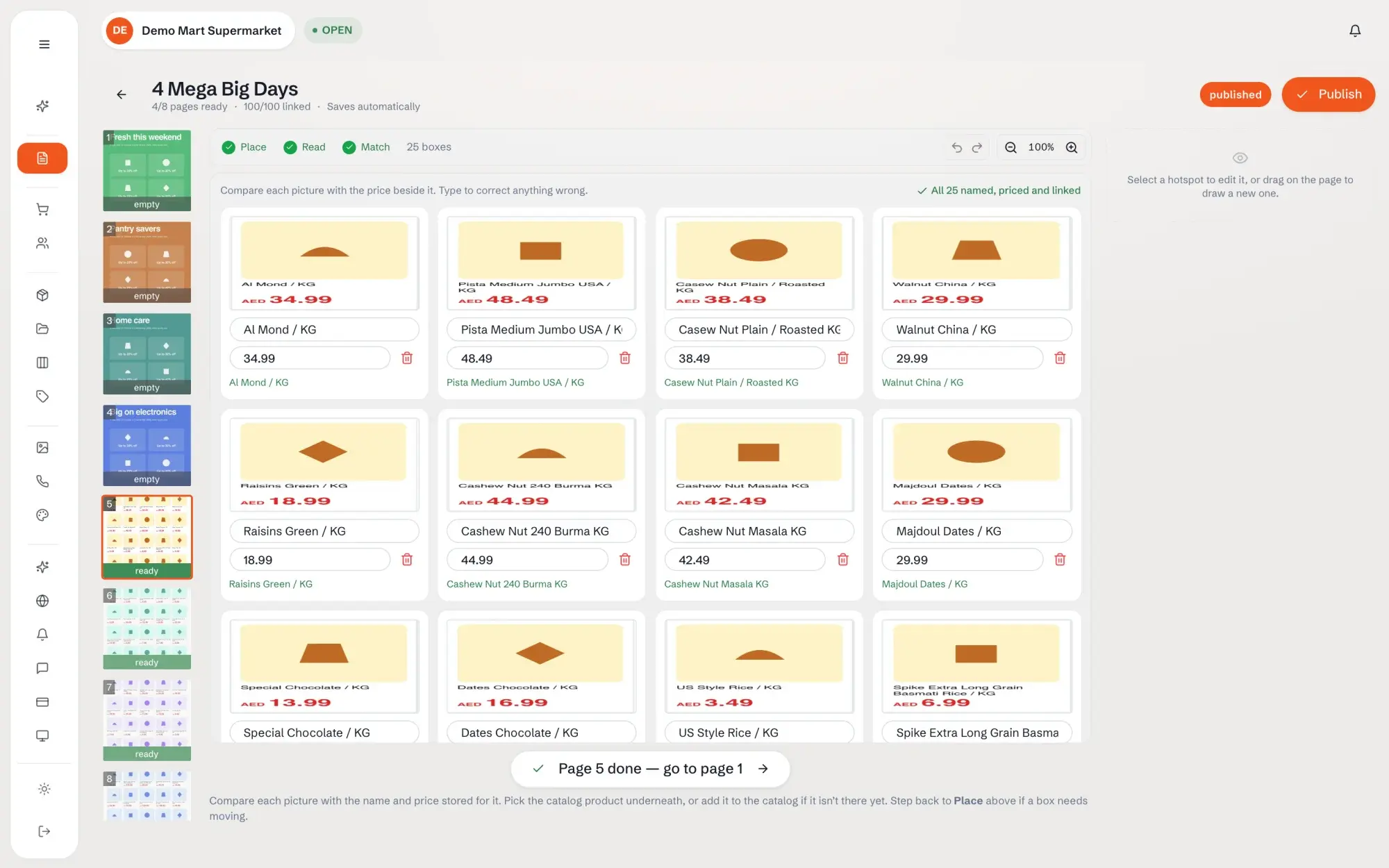Go back with the left arrow
This screenshot has width=1389, height=868.
[x=122, y=94]
